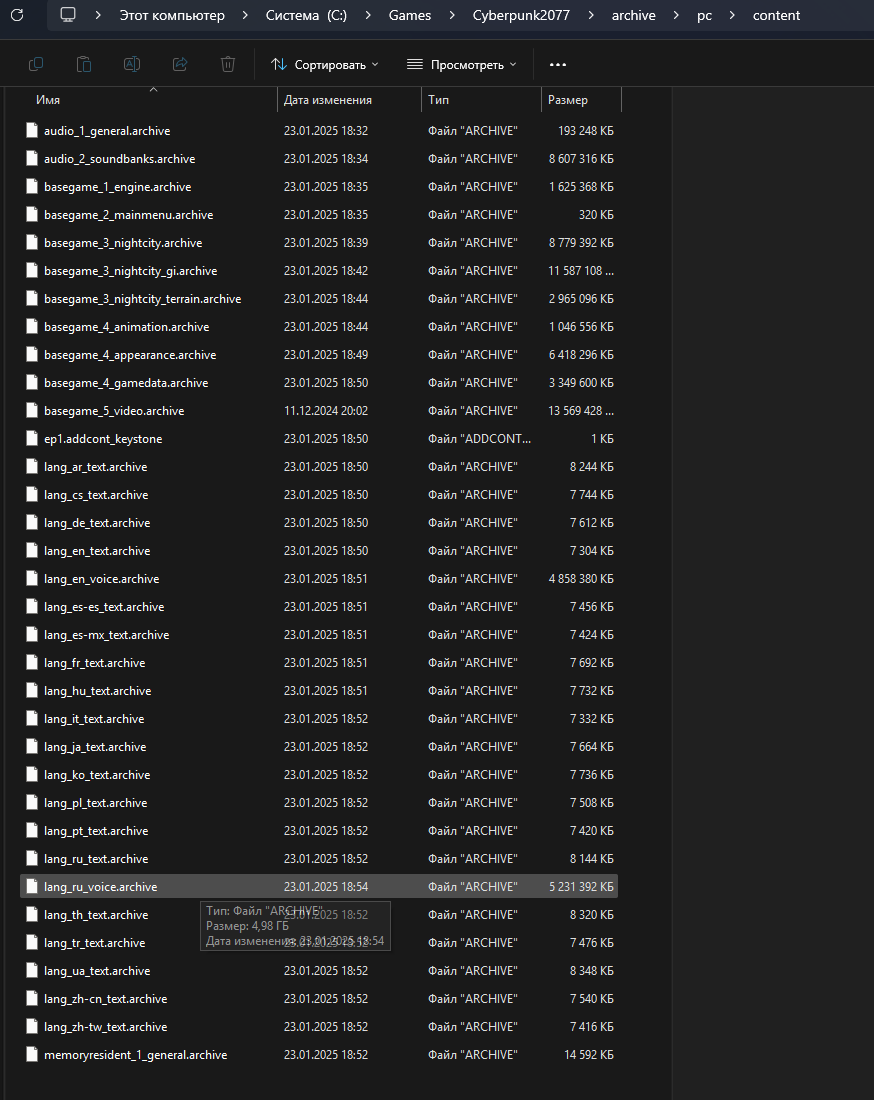Go to Games folder breadcrumb
Image resolution: width=874 pixels, height=1100 pixels.
(410, 15)
